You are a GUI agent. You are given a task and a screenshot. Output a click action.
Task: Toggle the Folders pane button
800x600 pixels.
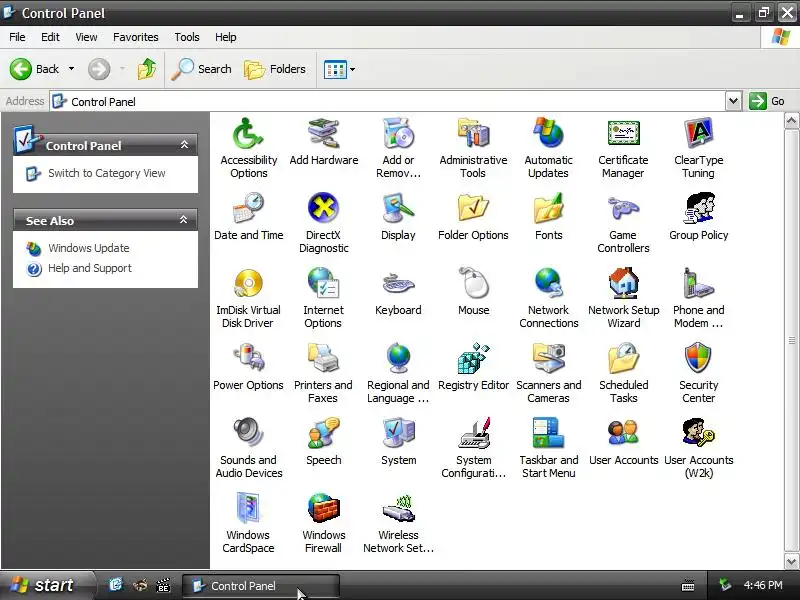[275, 69]
